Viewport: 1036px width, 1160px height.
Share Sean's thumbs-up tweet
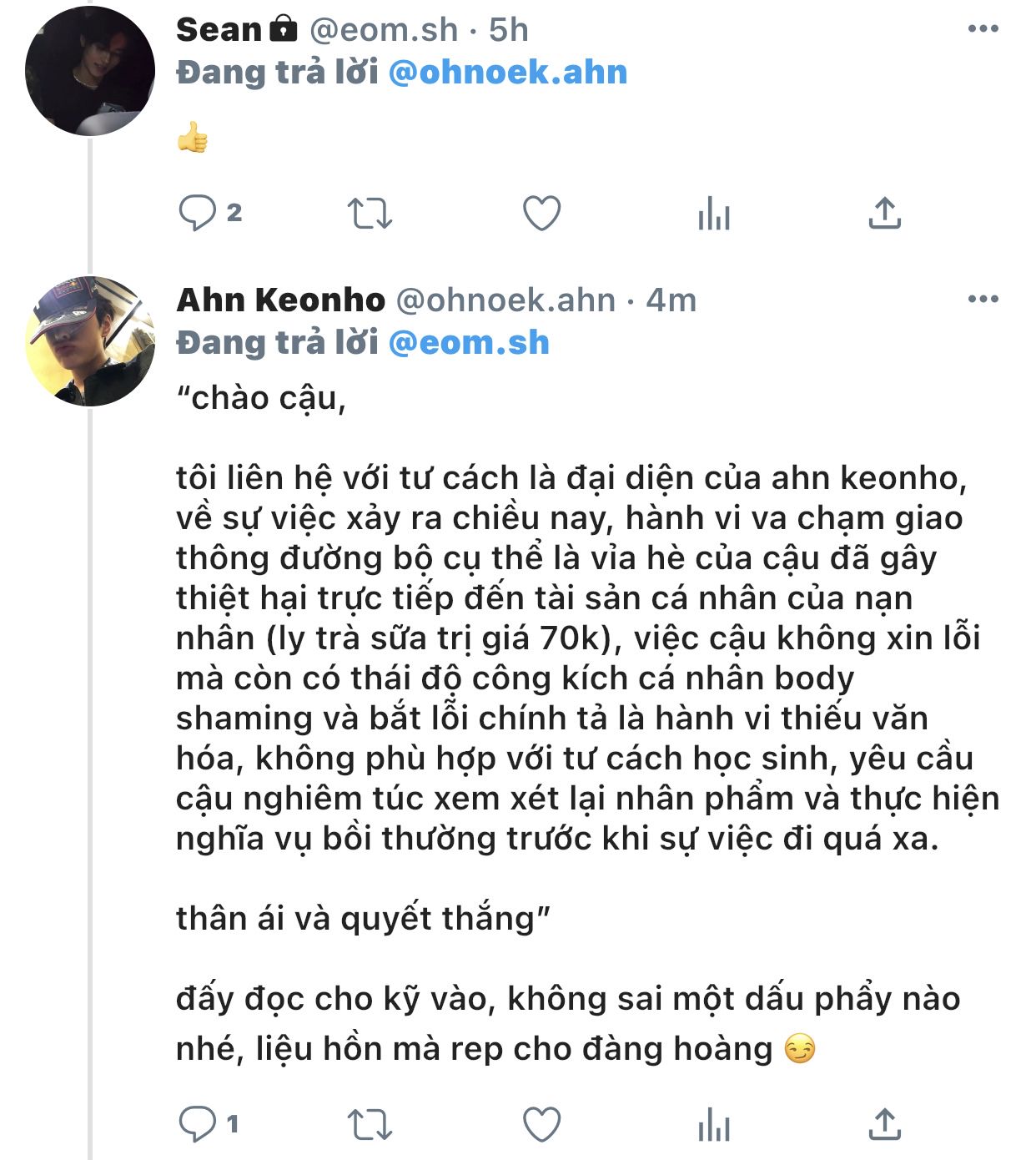884,213
